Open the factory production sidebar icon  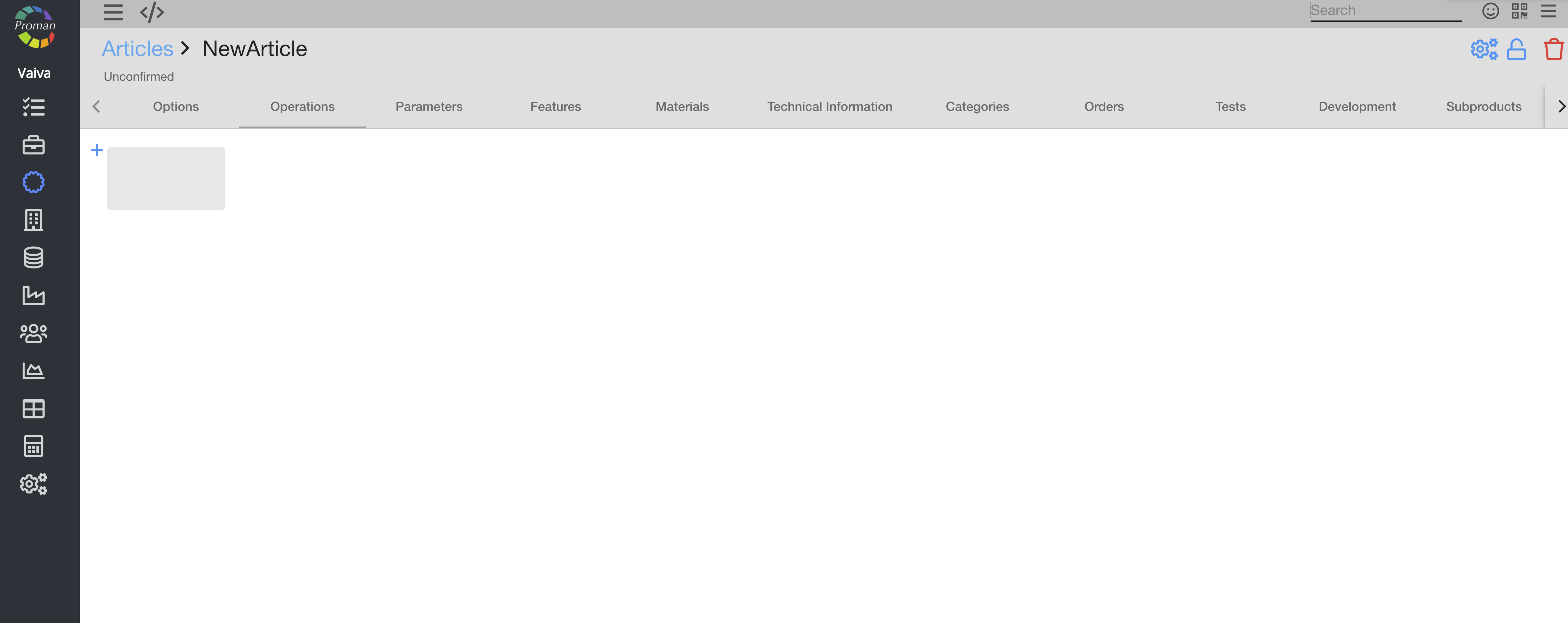(33, 295)
